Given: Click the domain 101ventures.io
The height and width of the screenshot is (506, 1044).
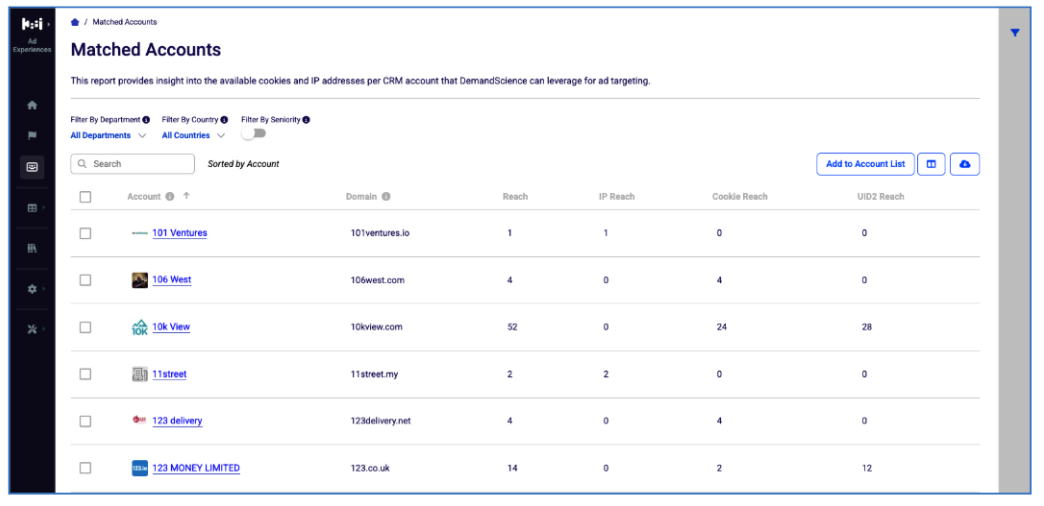Looking at the screenshot, I should pos(380,233).
